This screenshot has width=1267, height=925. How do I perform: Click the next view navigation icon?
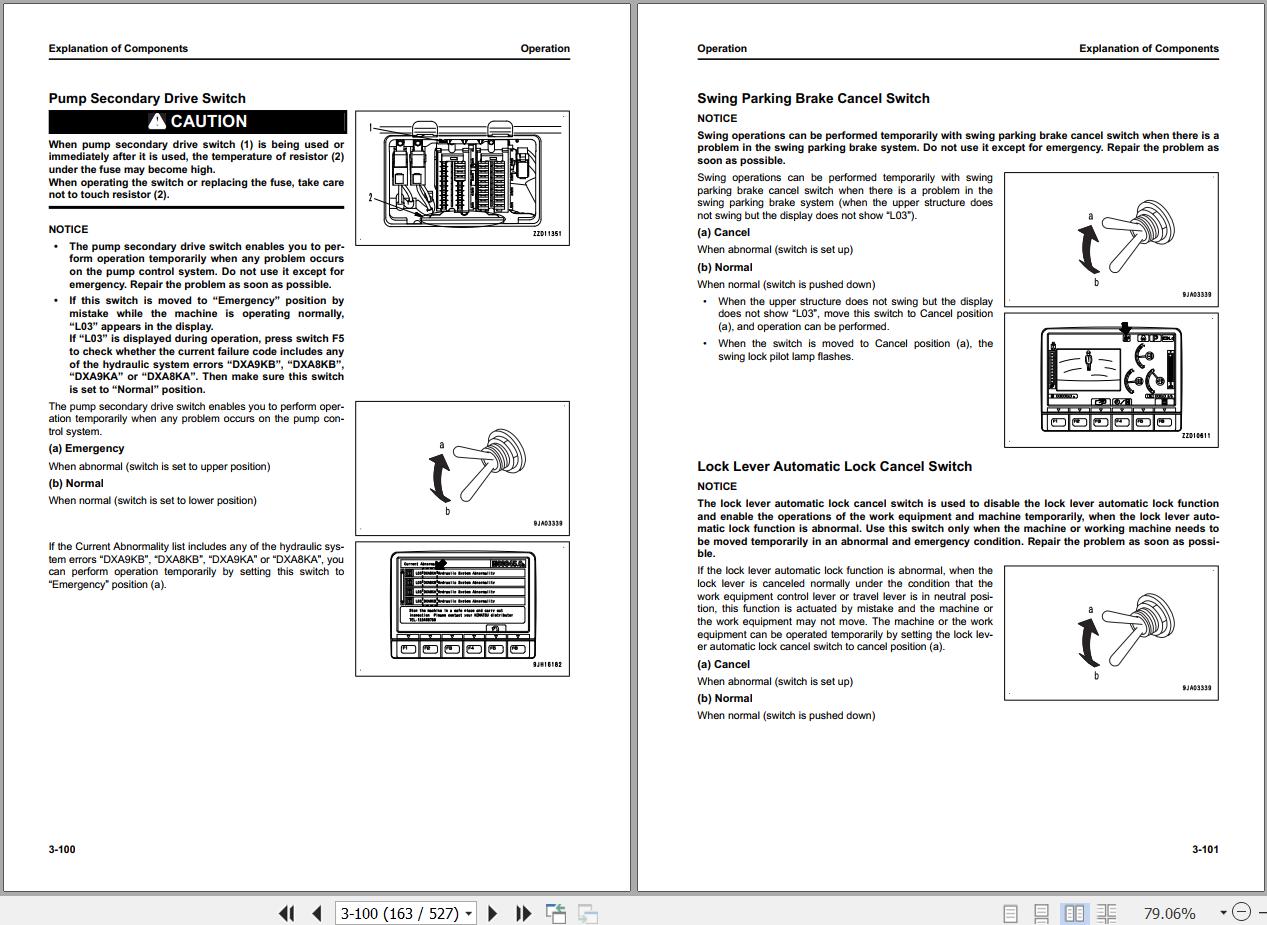(x=588, y=913)
